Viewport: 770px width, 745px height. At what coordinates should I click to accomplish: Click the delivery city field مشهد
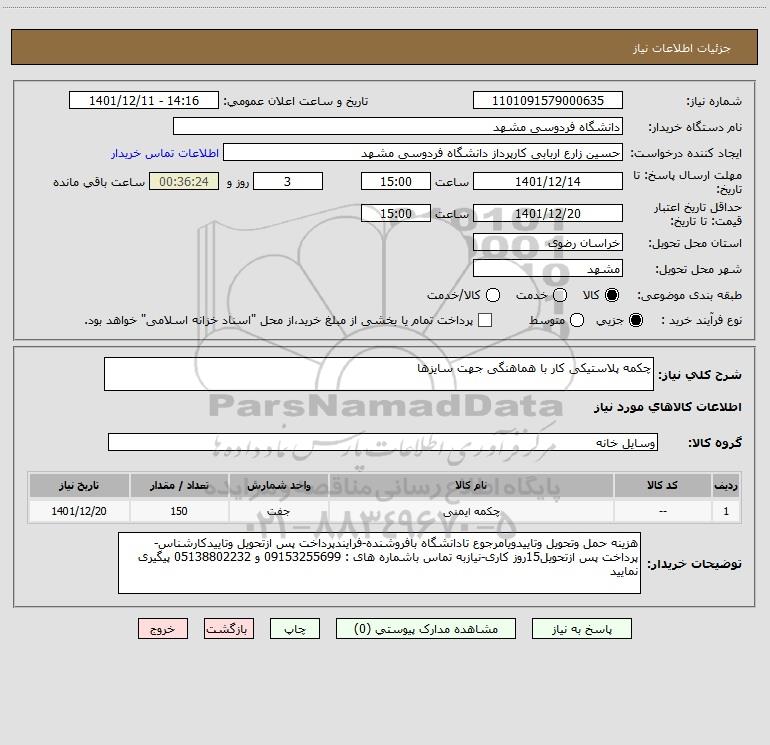tap(548, 269)
